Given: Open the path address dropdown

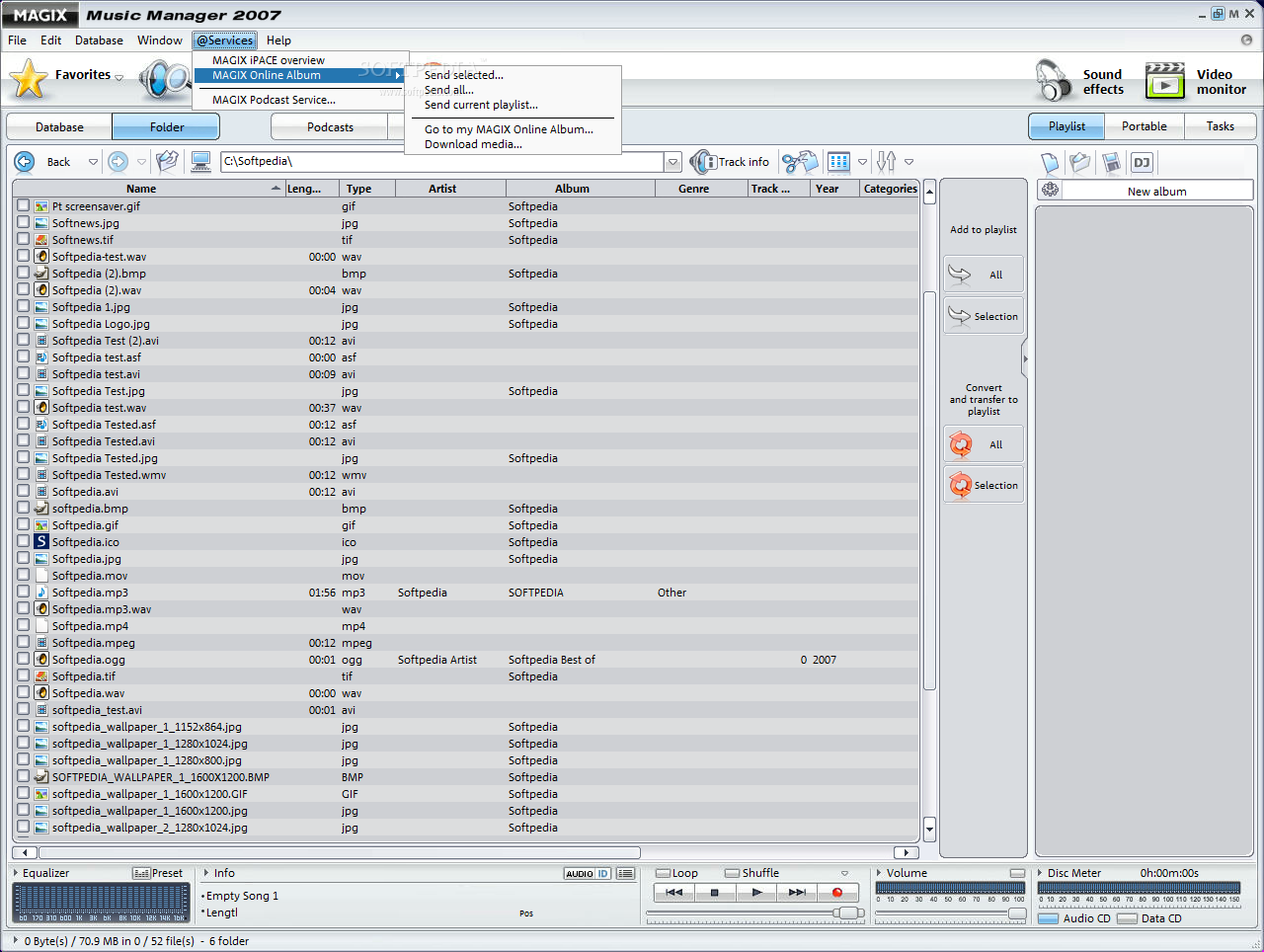Looking at the screenshot, I should tap(673, 162).
